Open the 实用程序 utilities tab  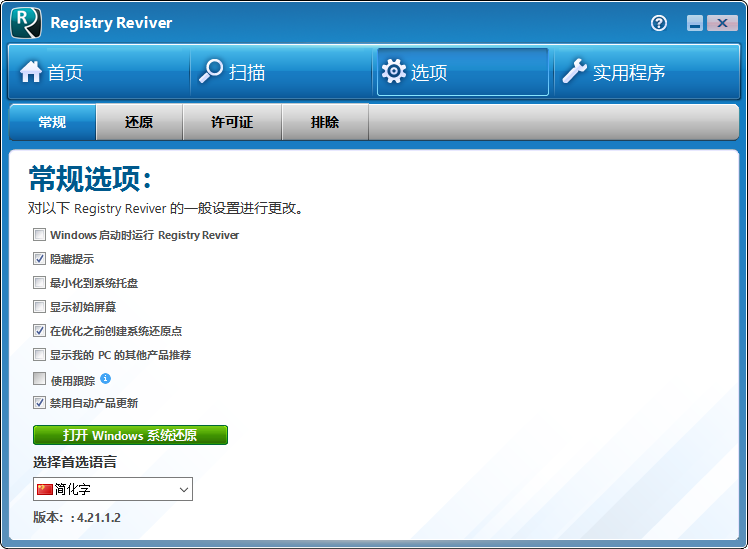[x=646, y=72]
